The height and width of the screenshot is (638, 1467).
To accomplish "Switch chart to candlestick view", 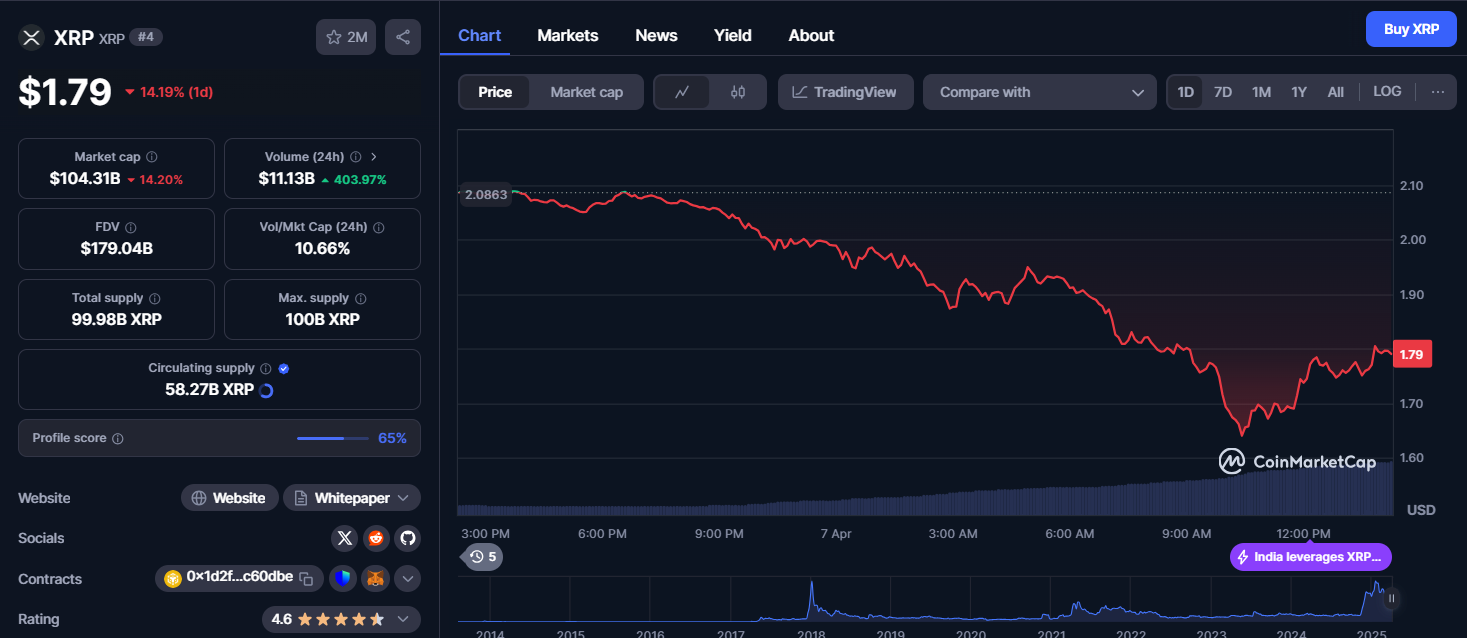I will [x=738, y=92].
